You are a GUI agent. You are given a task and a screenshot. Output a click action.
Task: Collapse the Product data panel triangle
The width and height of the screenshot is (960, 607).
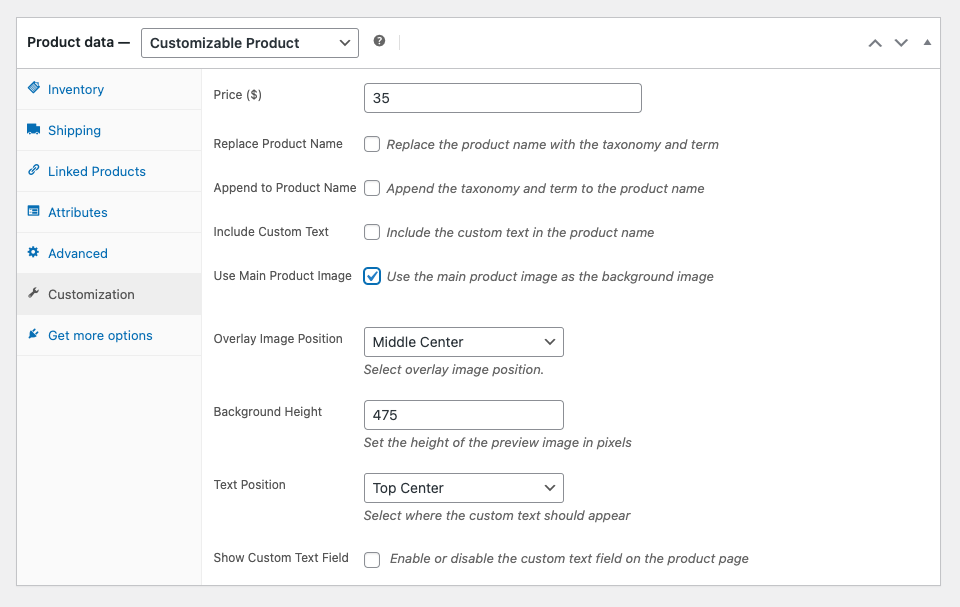(x=927, y=43)
